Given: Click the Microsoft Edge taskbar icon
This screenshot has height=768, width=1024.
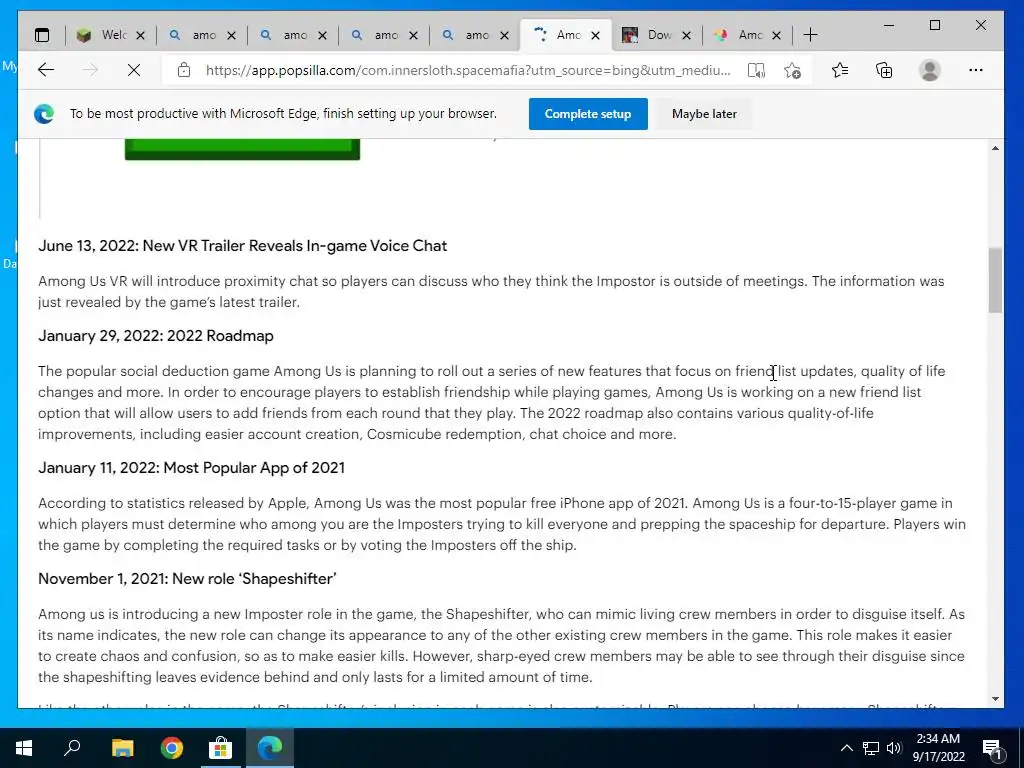Looking at the screenshot, I should click(x=270, y=748).
